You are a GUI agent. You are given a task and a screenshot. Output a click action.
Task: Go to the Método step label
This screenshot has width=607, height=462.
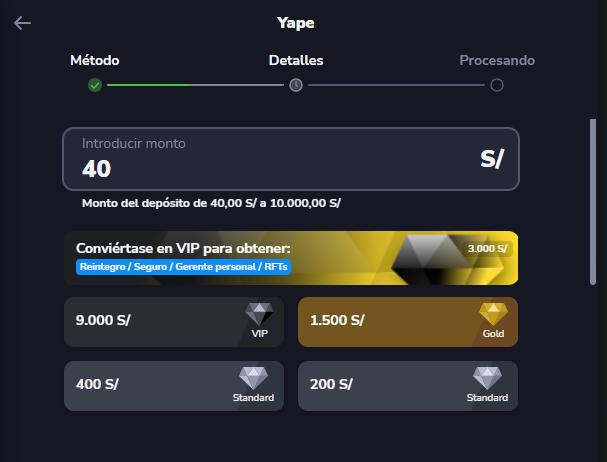point(95,60)
